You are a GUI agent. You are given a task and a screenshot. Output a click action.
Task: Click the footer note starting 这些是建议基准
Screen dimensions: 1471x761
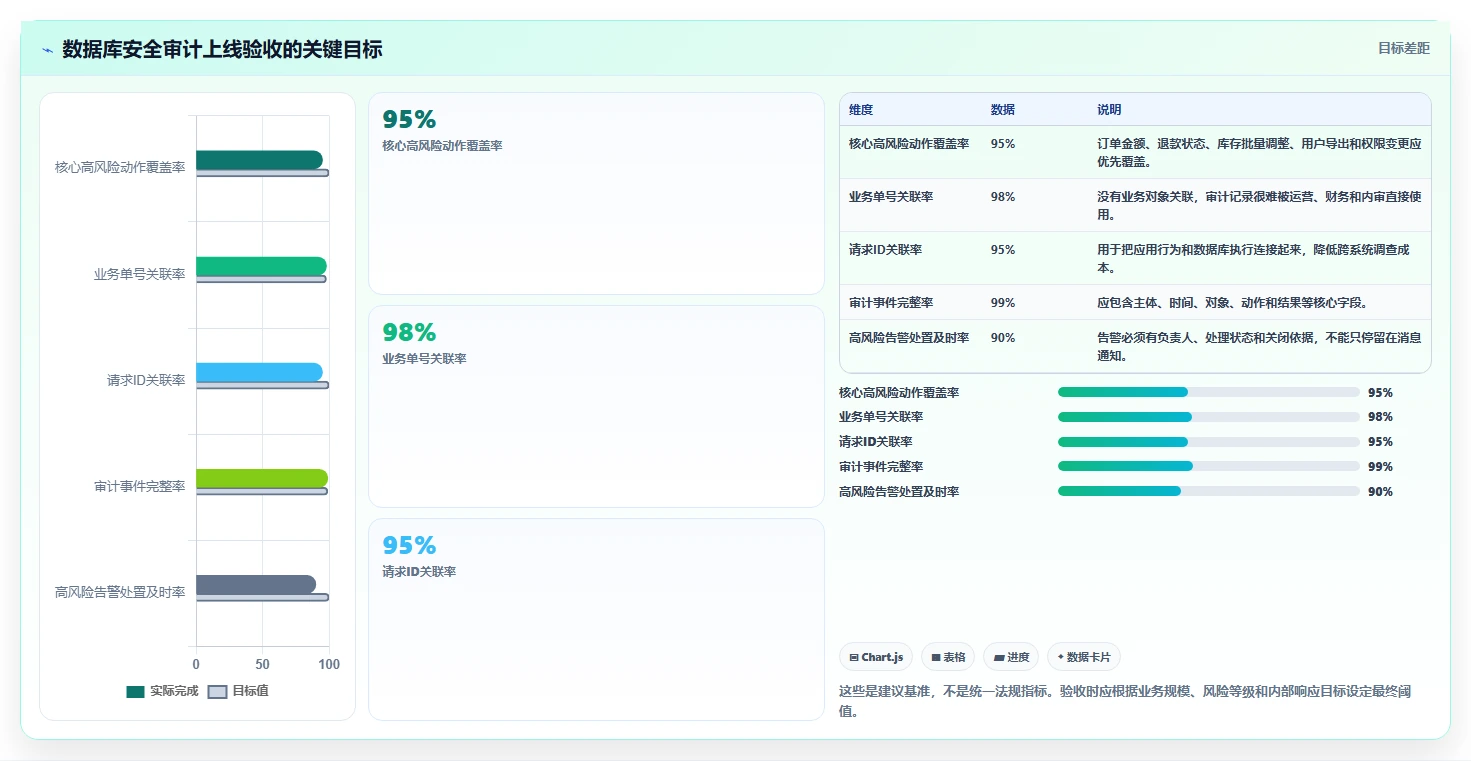[1125, 701]
